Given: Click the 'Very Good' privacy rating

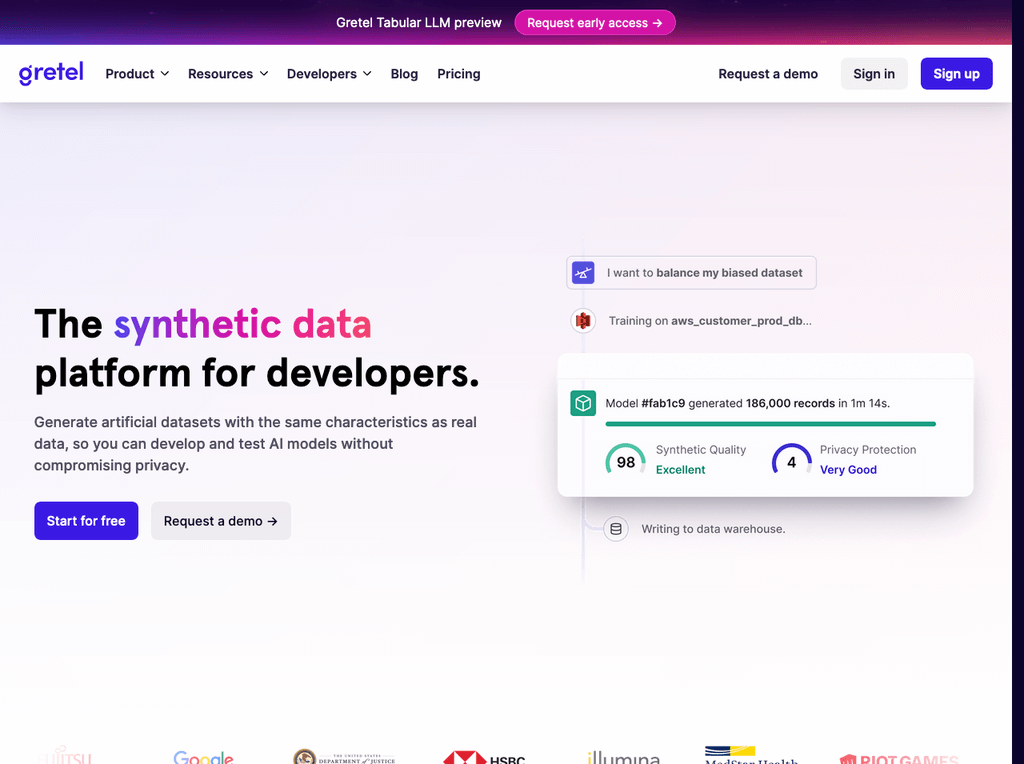Looking at the screenshot, I should pos(848,470).
